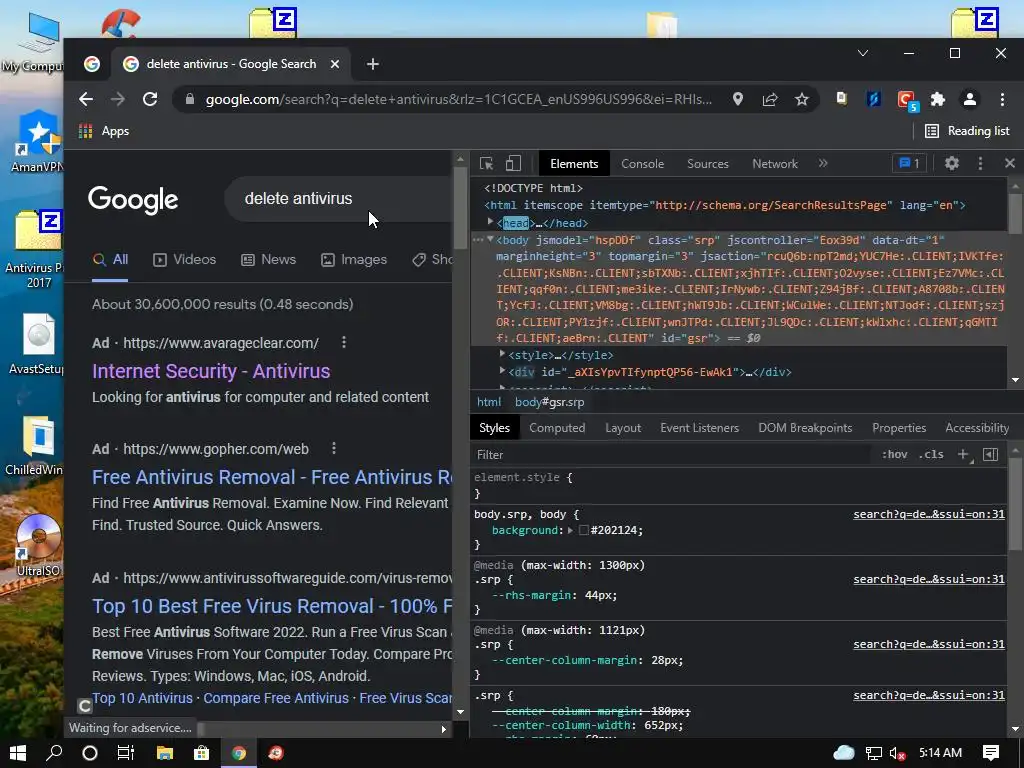
Task: Switch to the Sources tab
Action: point(708,164)
